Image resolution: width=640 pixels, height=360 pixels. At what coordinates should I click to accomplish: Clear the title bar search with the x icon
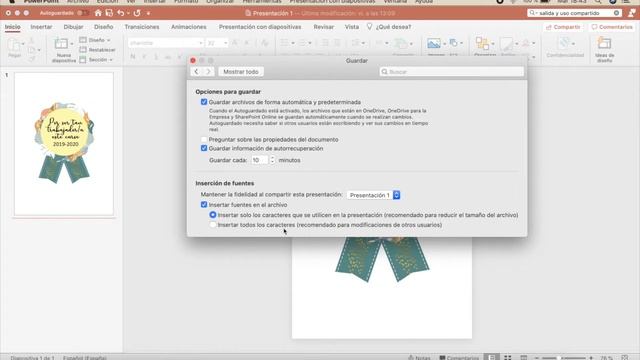616,13
